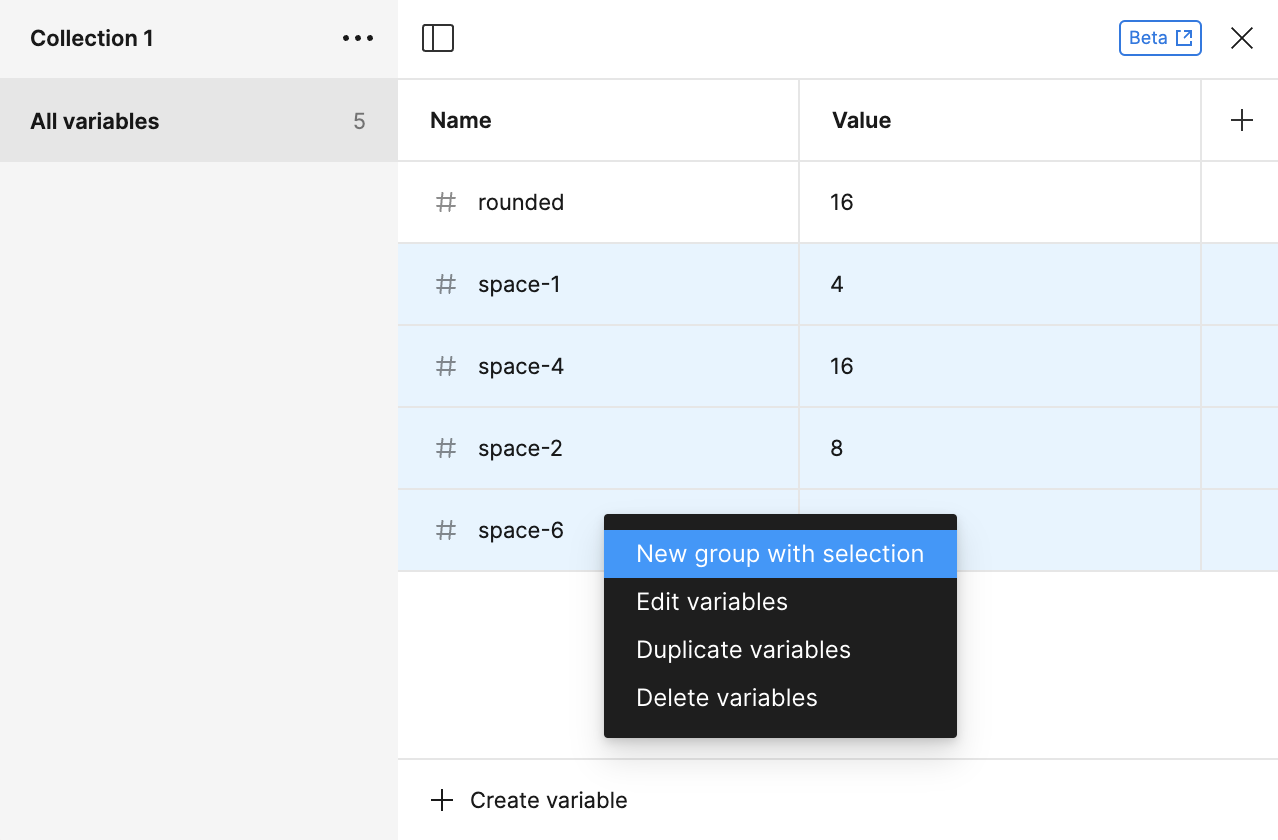Click the number type icon beside rounded
Image resolution: width=1278 pixels, height=840 pixels.
(x=445, y=202)
